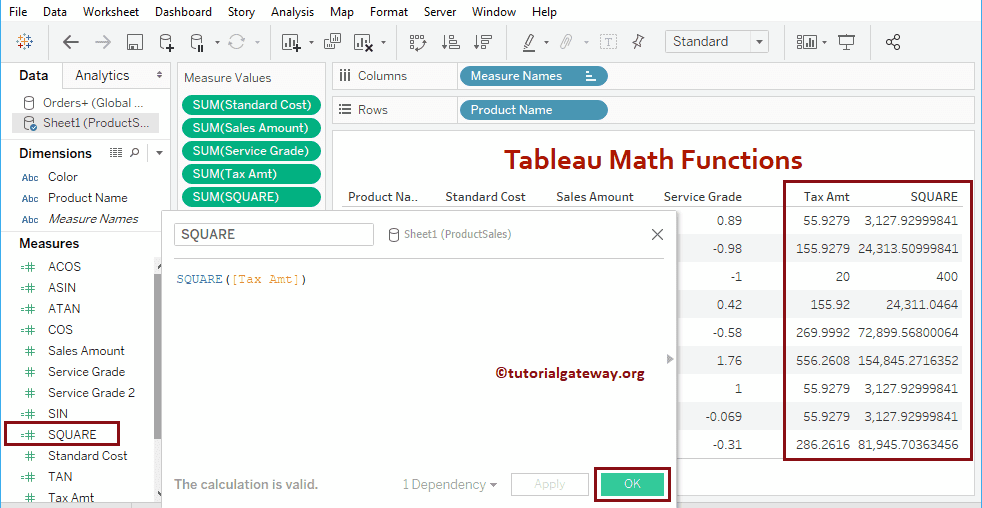The image size is (982, 508).
Task: Duplicate the current worksheet
Action: tap(332, 41)
